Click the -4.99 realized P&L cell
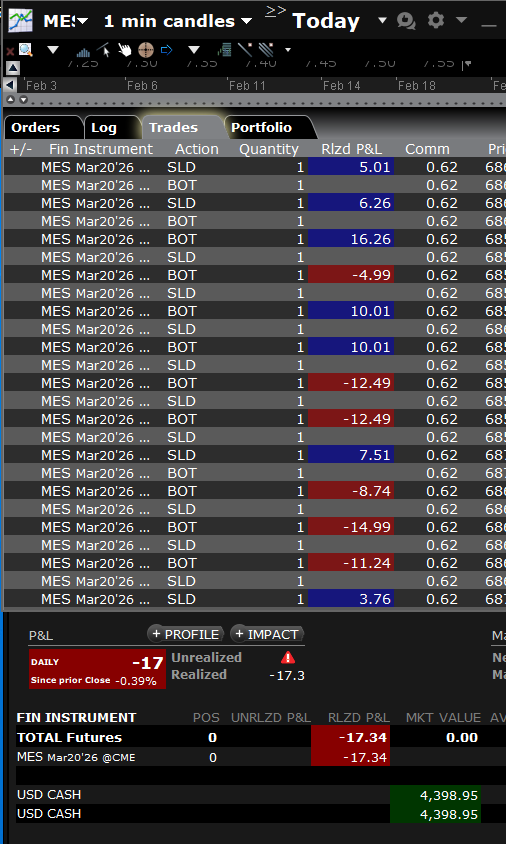506x844 pixels. coord(351,275)
